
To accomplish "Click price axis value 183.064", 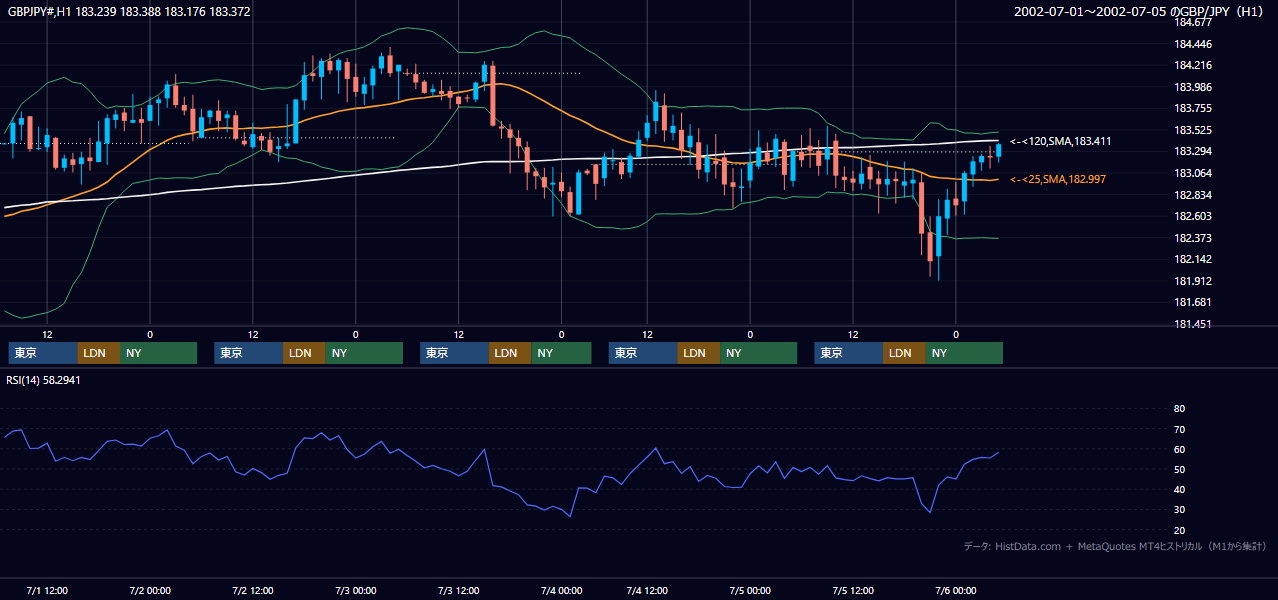I will pyautogui.click(x=1192, y=173).
